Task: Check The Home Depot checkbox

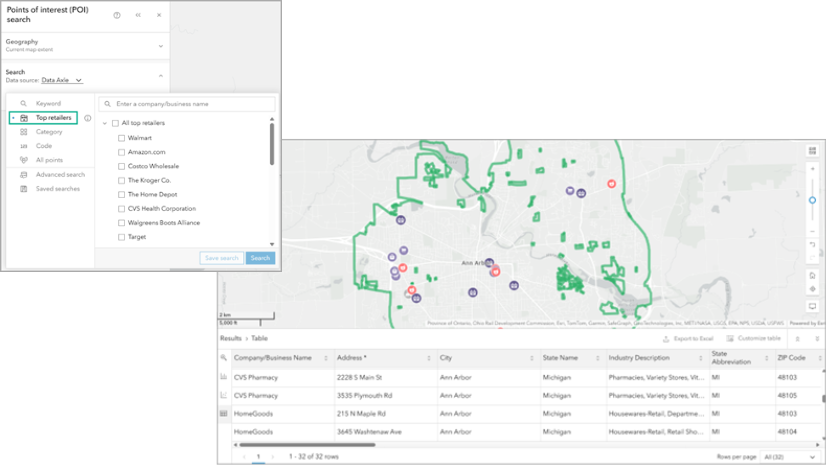Action: click(x=122, y=195)
